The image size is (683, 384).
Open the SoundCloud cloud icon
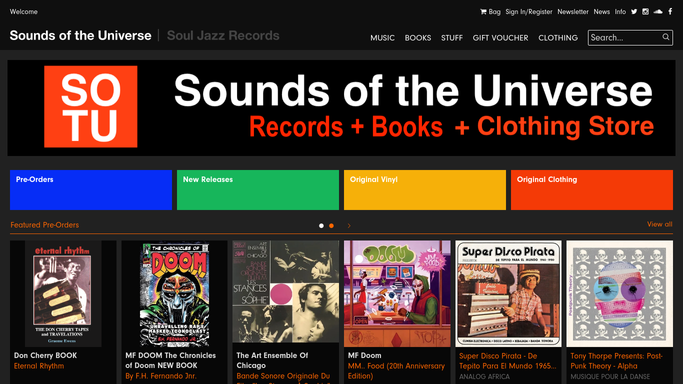pyautogui.click(x=658, y=12)
